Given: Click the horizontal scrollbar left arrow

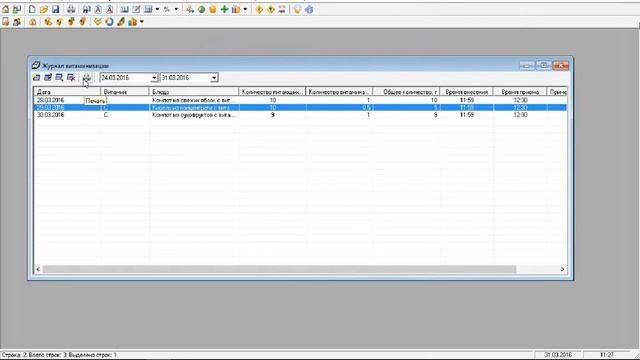Looking at the screenshot, I should pos(38,269).
